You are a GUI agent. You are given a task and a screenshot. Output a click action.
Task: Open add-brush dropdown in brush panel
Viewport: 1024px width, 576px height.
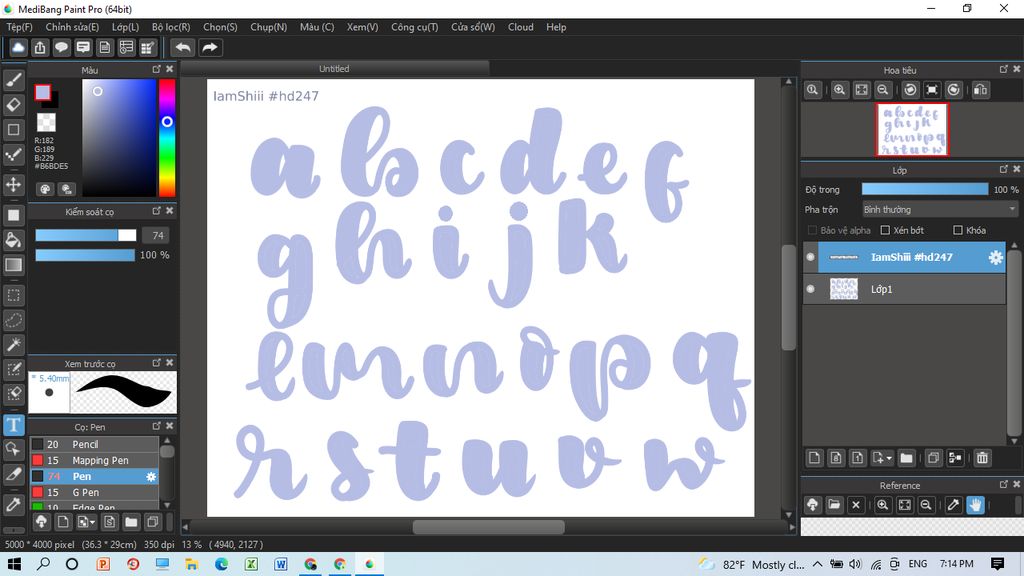coord(86,522)
